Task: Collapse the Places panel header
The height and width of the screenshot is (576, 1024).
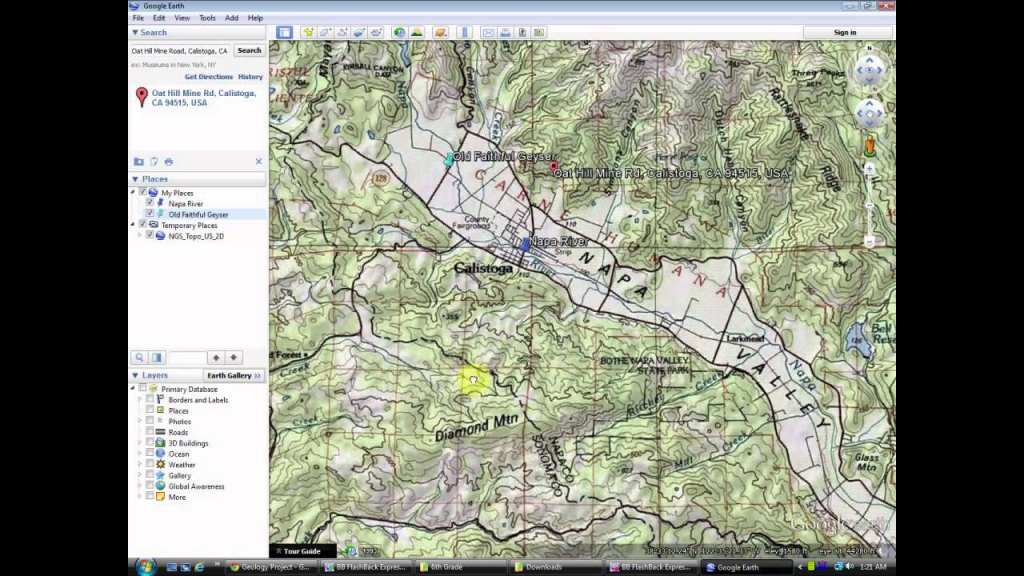Action: coord(135,179)
